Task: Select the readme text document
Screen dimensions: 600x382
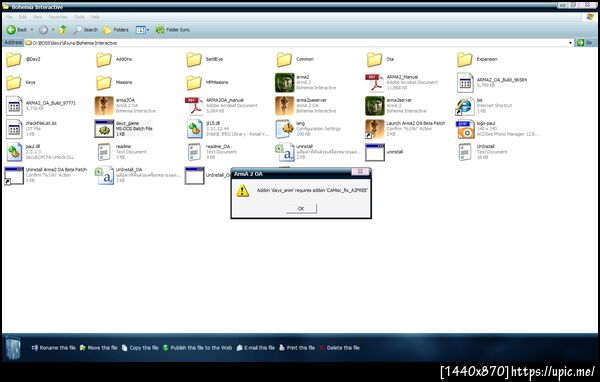Action: 122,152
